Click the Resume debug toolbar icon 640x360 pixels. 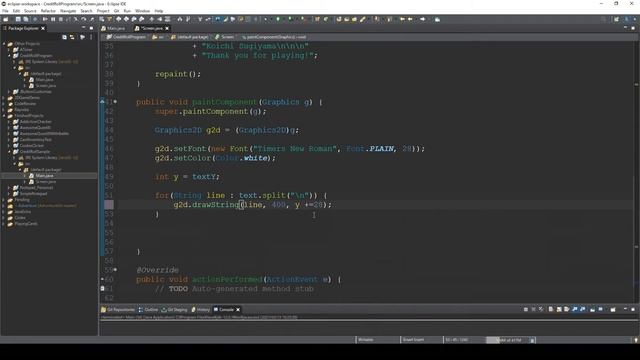[x=45, y=19]
